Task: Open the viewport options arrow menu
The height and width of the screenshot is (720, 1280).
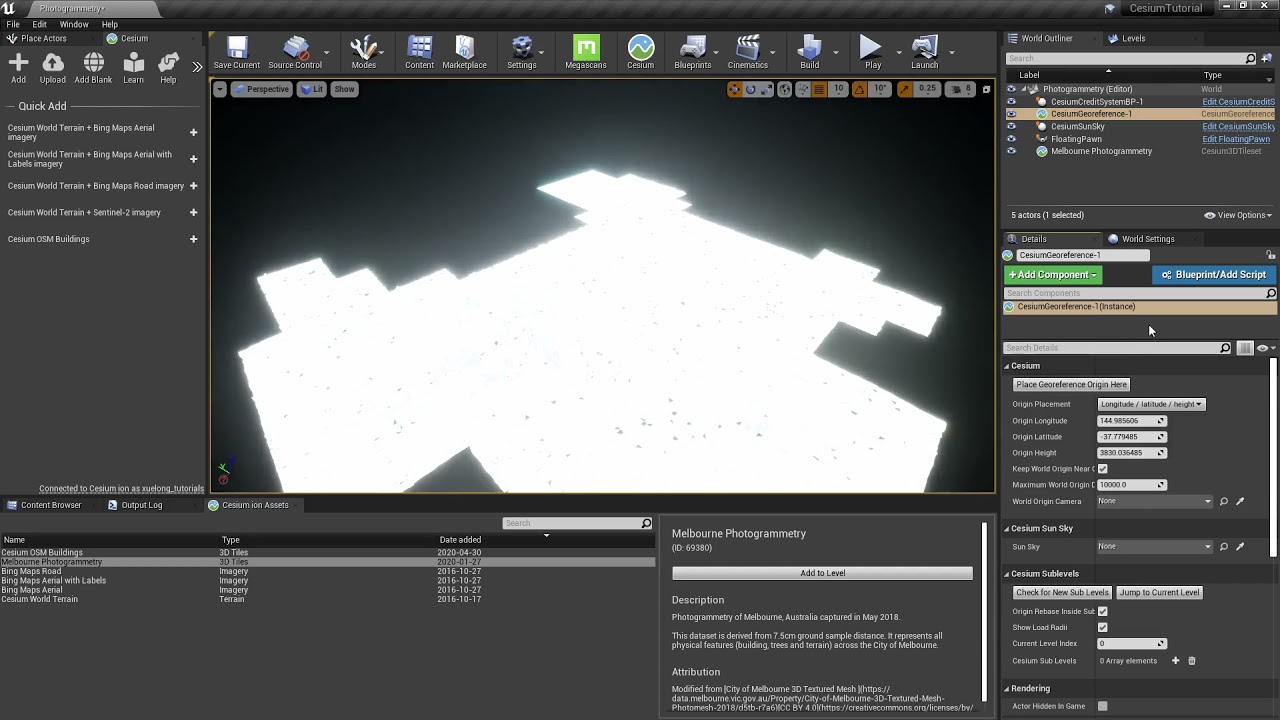Action: coord(220,89)
